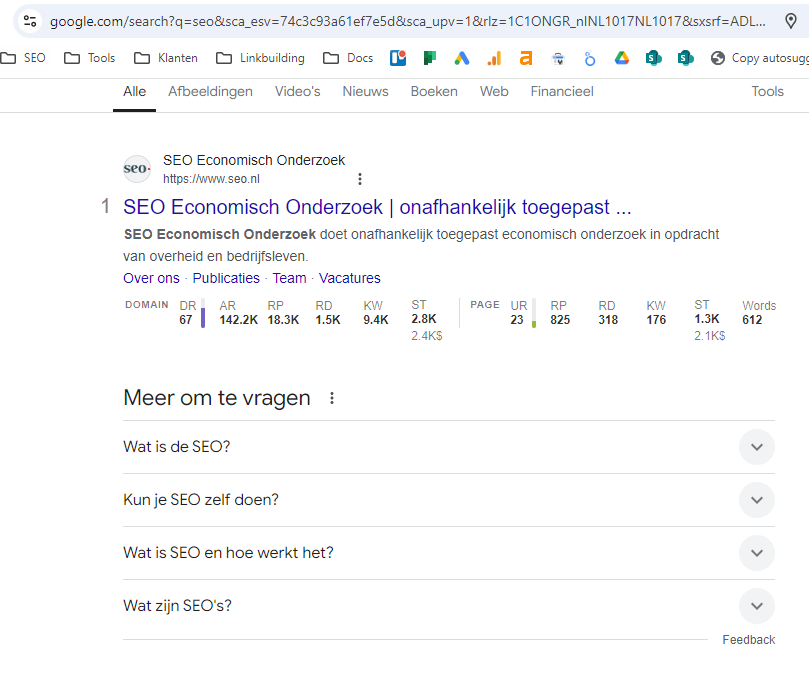Open the Google Drive bookmark icon
Viewport: 809px width, 674px height.
621,58
